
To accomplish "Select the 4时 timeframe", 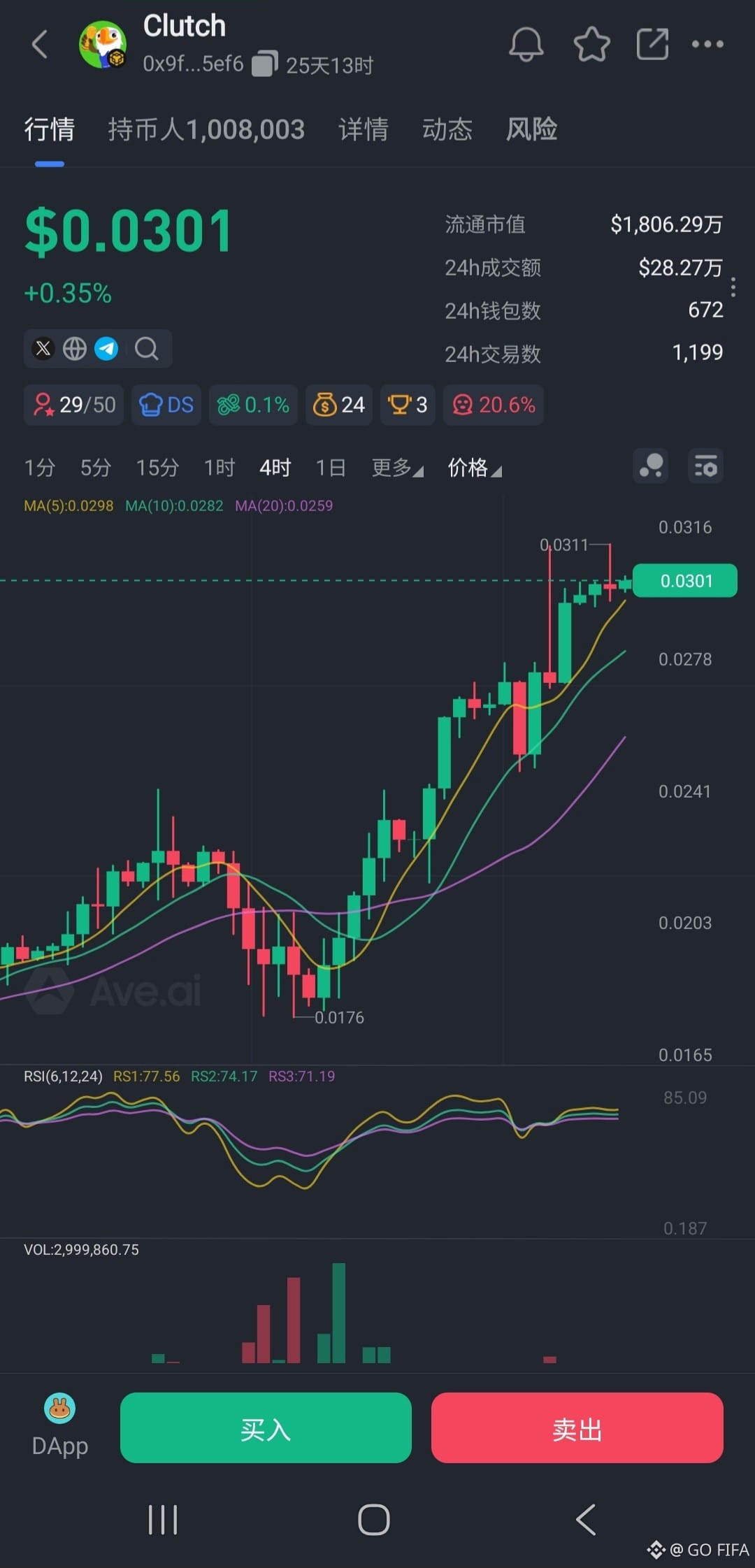I will click(x=275, y=468).
